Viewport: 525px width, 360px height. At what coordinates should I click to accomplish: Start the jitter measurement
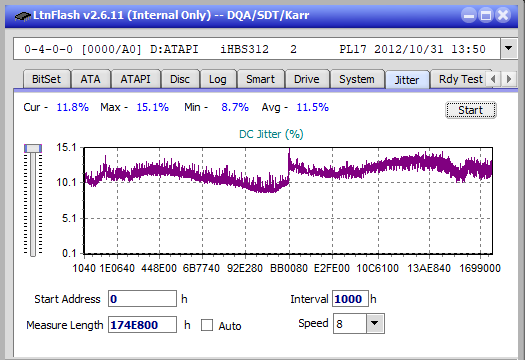coord(471,110)
